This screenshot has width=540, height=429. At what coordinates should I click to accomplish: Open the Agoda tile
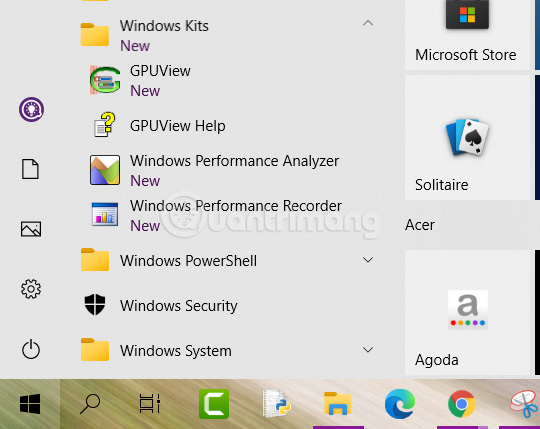(467, 313)
